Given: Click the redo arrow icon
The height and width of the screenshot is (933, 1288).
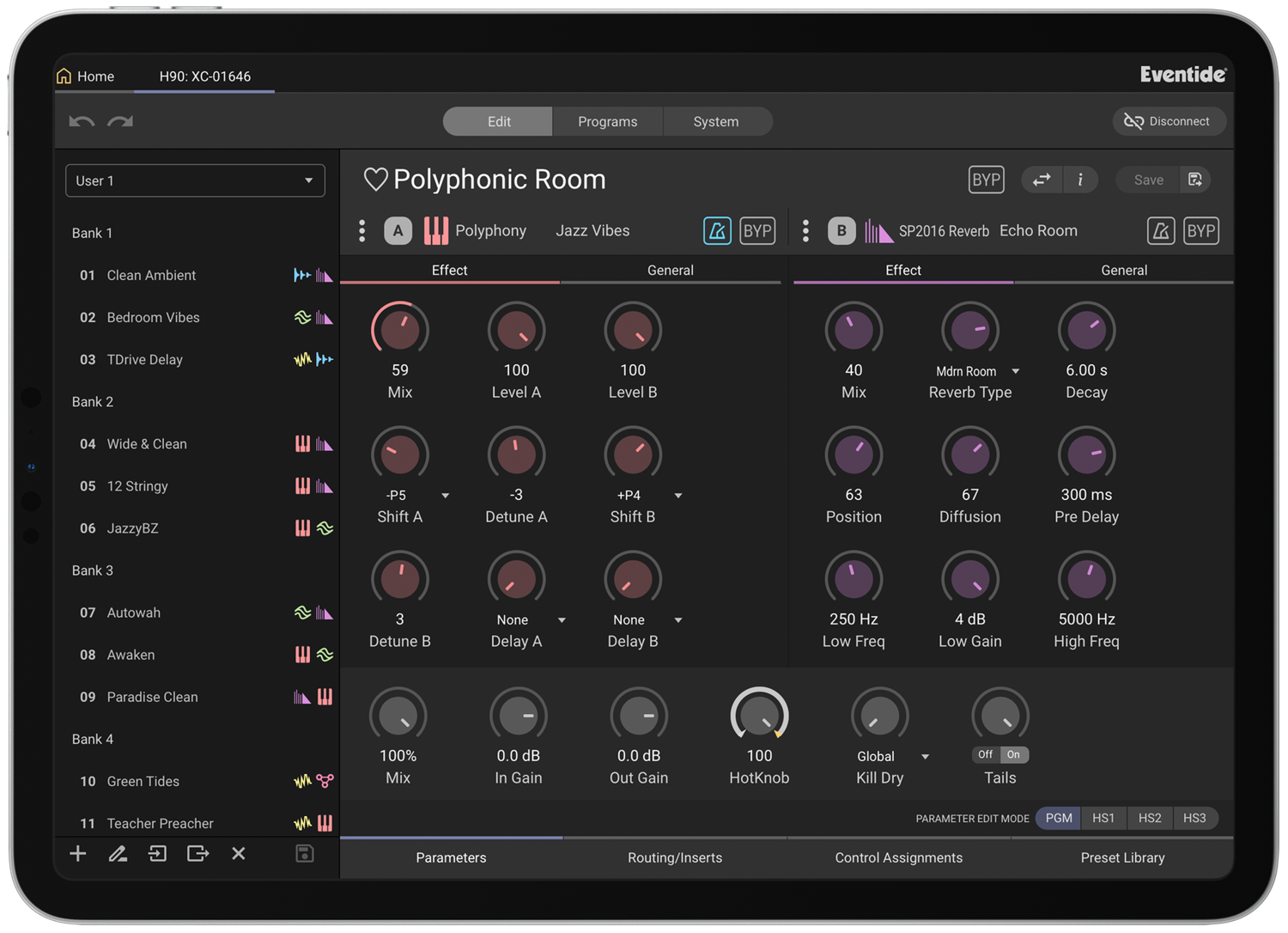Looking at the screenshot, I should (x=120, y=122).
